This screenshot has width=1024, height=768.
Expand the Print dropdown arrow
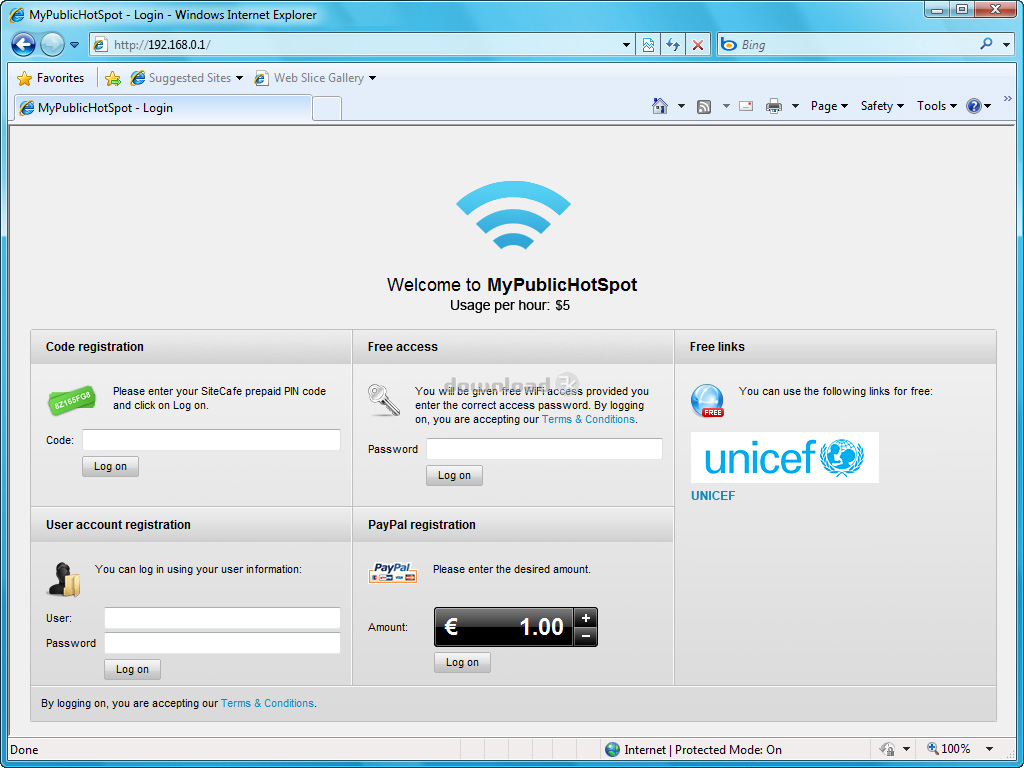pyautogui.click(x=795, y=106)
